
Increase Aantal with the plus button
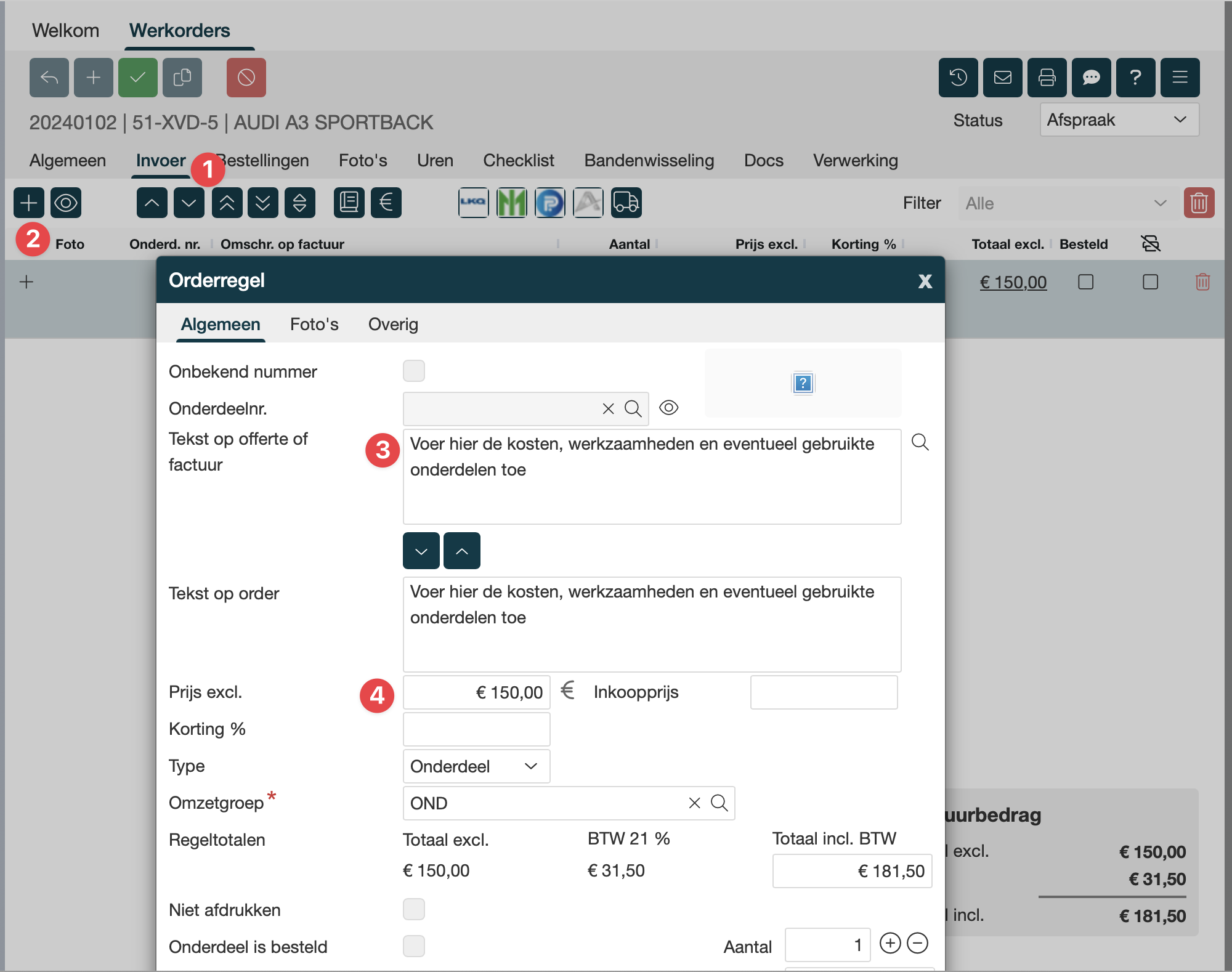(890, 943)
